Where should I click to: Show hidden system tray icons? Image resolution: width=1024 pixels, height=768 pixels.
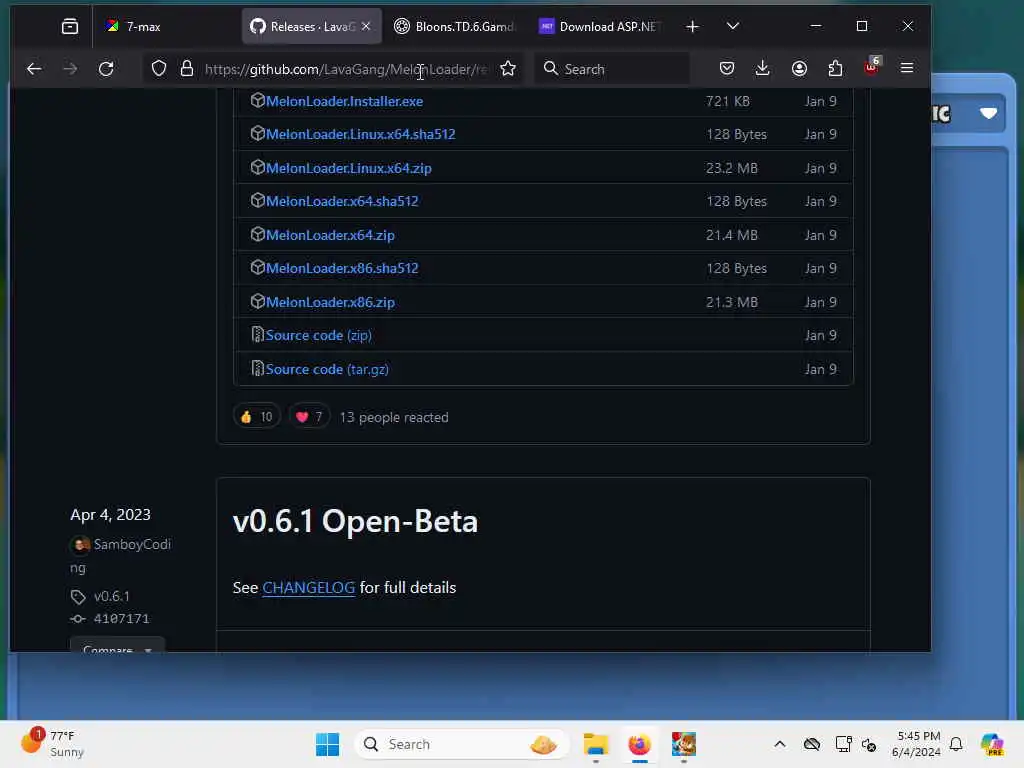(x=780, y=744)
